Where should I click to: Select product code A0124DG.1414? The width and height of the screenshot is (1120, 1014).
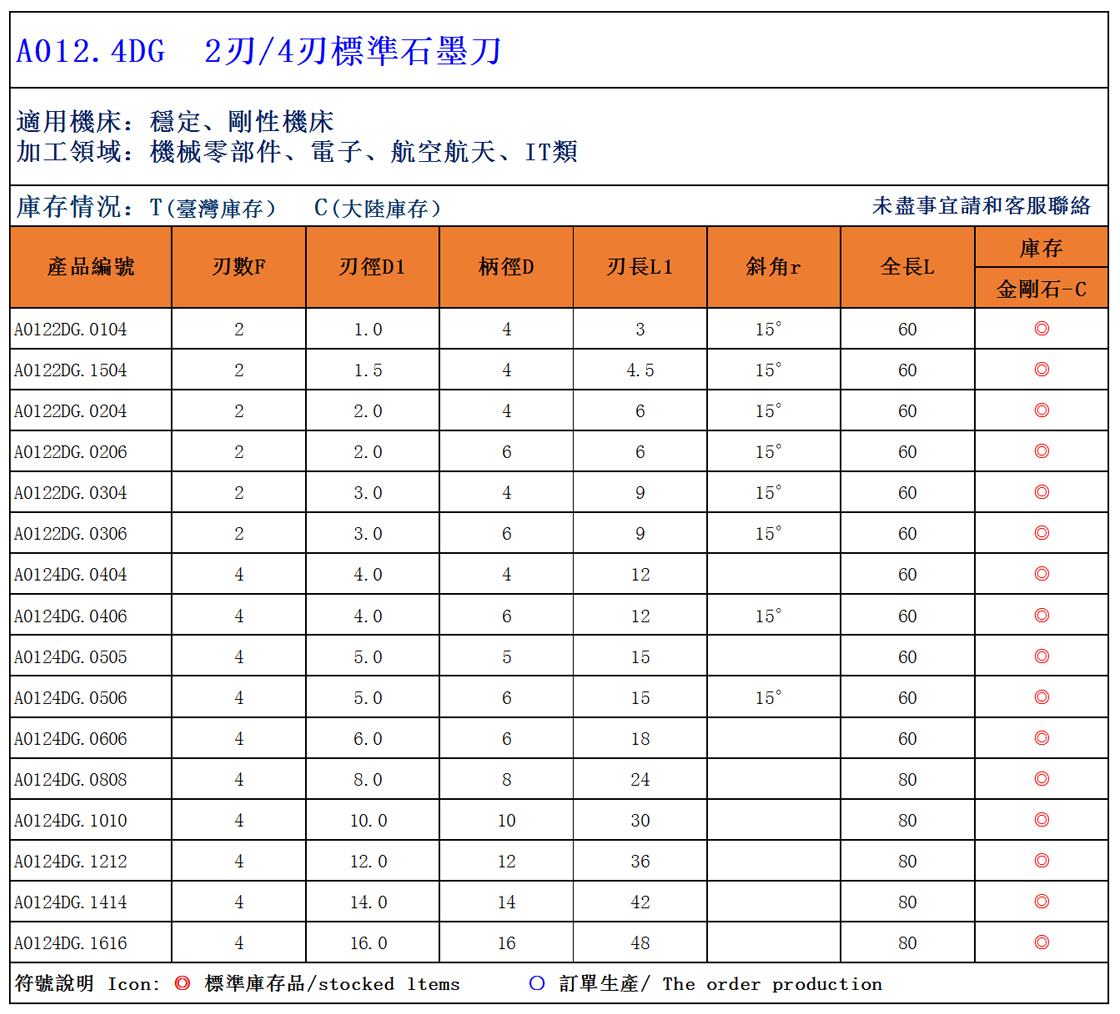[70, 902]
